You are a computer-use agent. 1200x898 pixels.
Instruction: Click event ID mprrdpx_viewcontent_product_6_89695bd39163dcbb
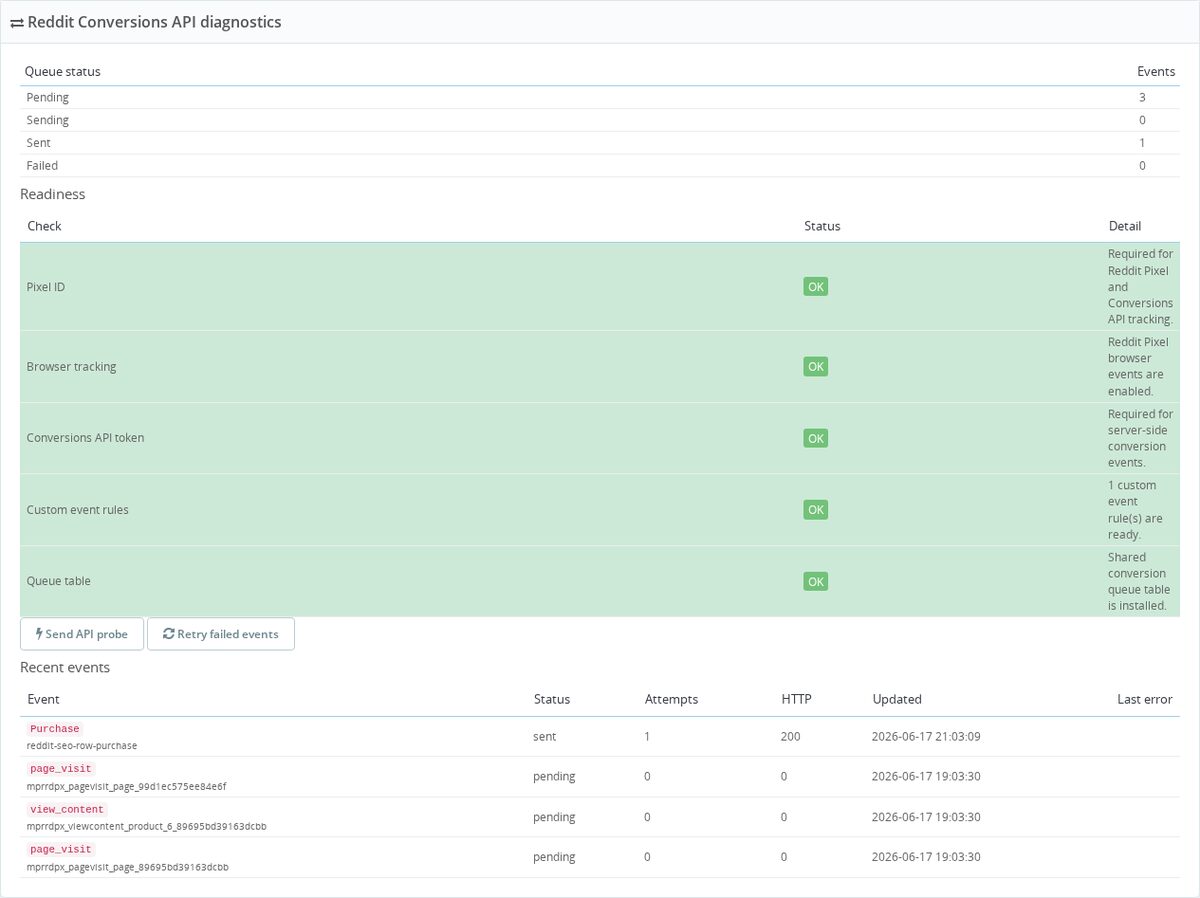coord(147,826)
